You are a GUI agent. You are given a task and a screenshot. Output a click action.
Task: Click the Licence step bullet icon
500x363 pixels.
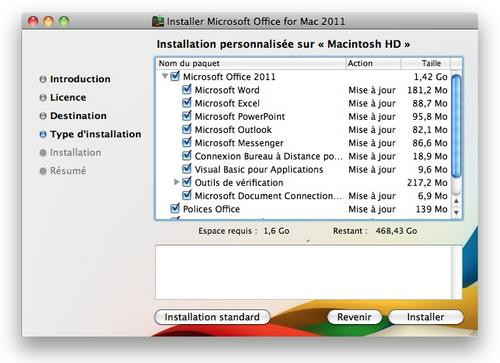pyautogui.click(x=43, y=97)
